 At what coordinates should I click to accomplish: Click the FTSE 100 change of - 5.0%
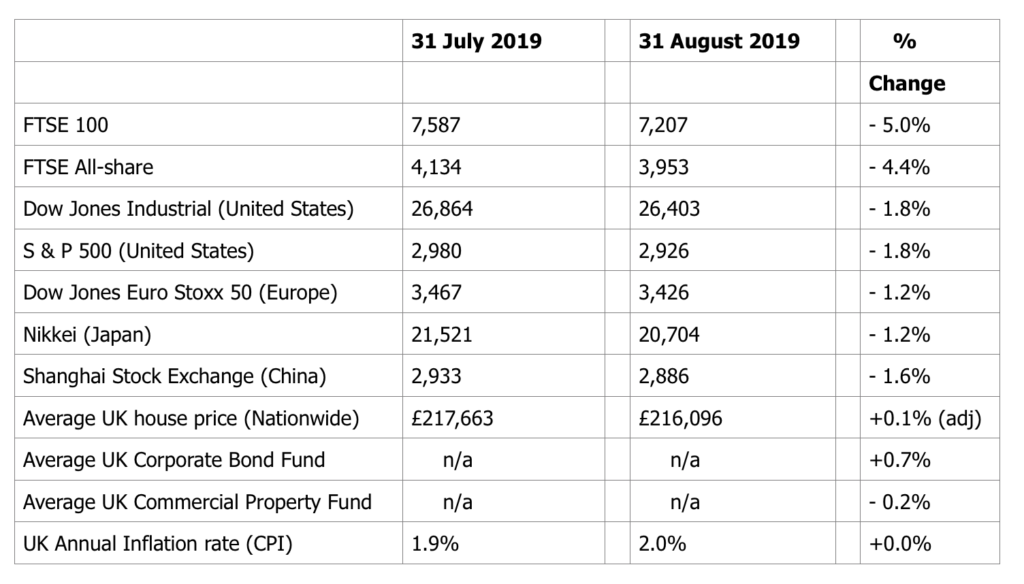pos(899,125)
